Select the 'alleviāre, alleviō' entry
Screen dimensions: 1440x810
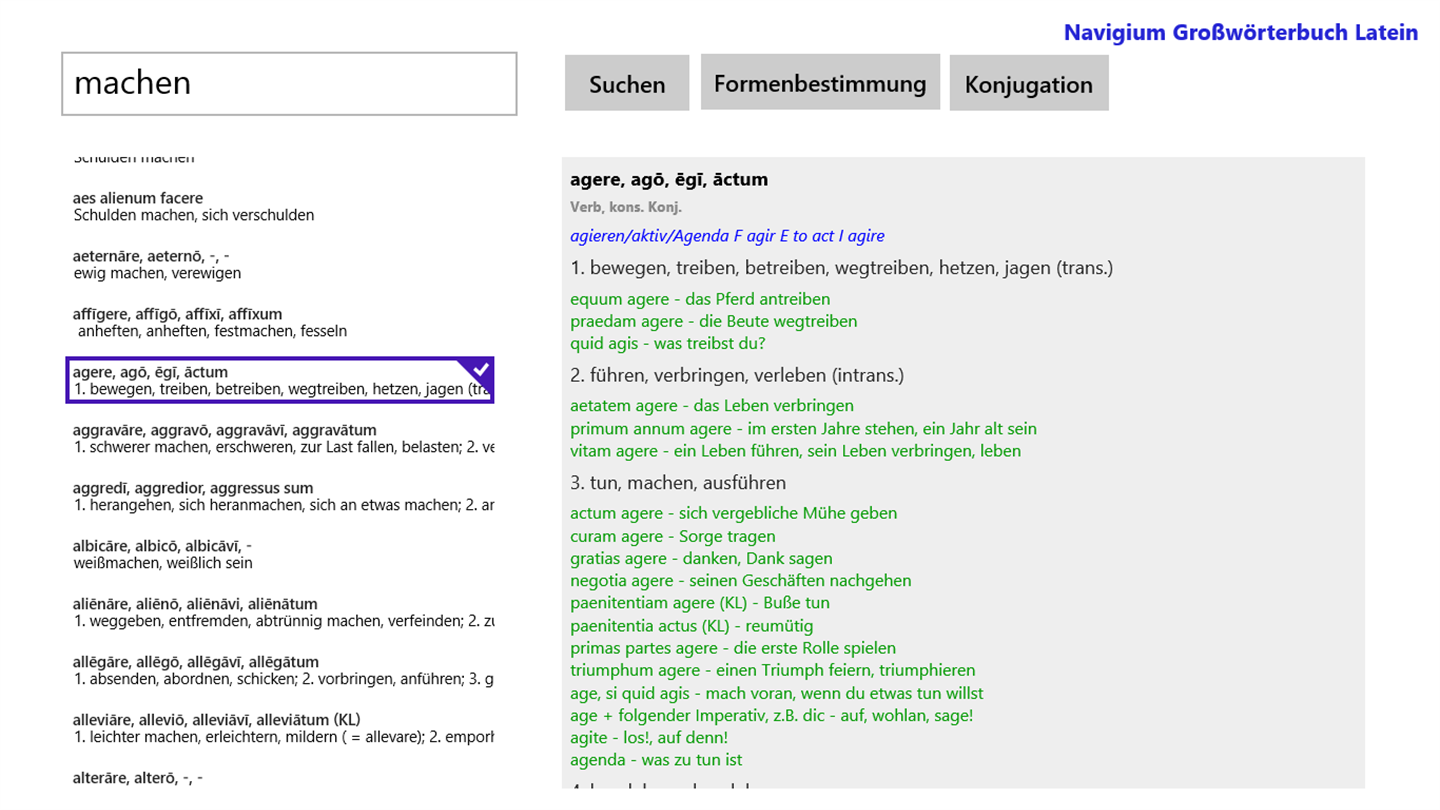tap(280, 728)
